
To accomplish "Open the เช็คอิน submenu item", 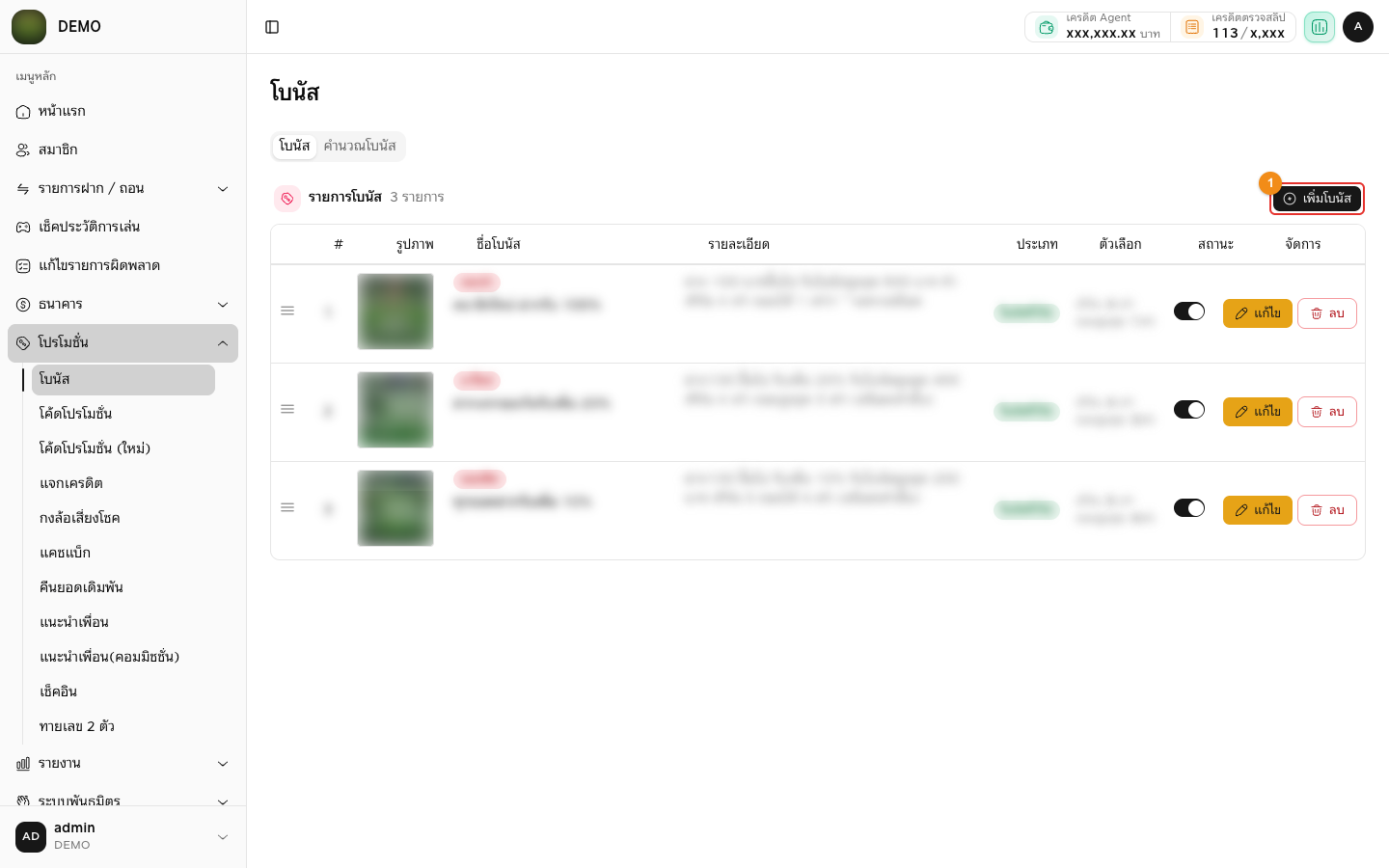I will [x=123, y=692].
